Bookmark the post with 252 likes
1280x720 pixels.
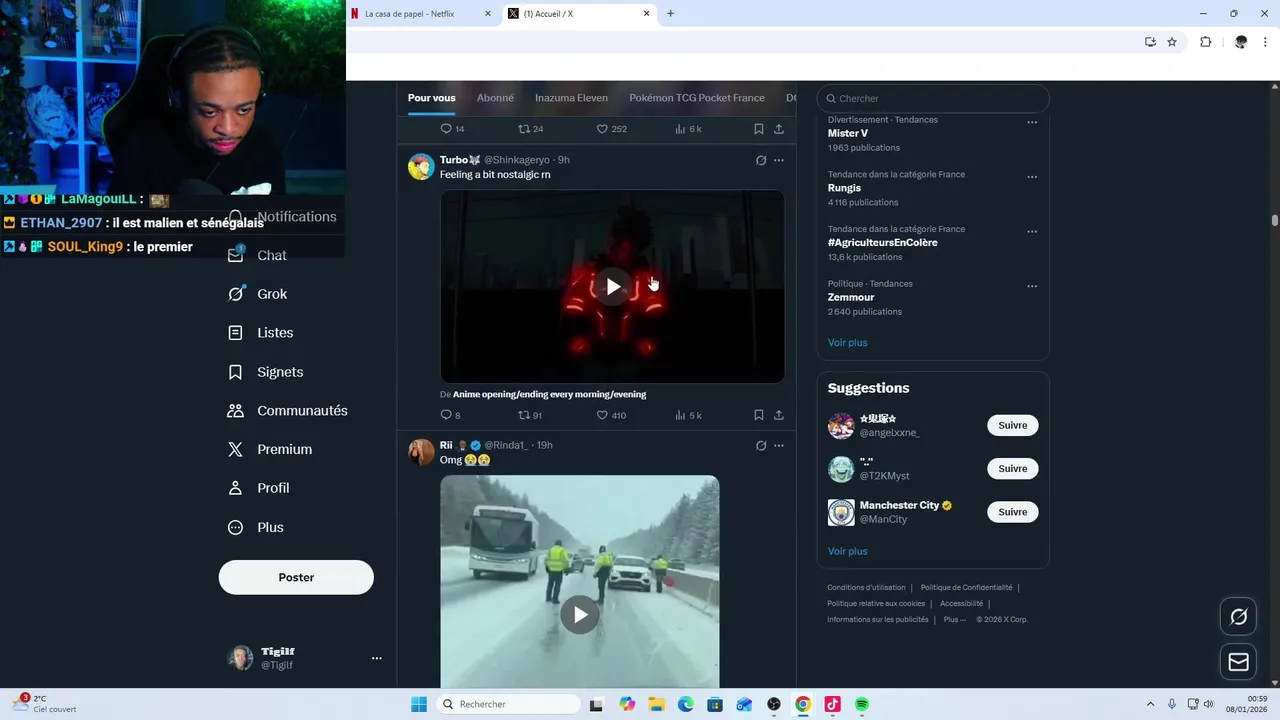[759, 129]
